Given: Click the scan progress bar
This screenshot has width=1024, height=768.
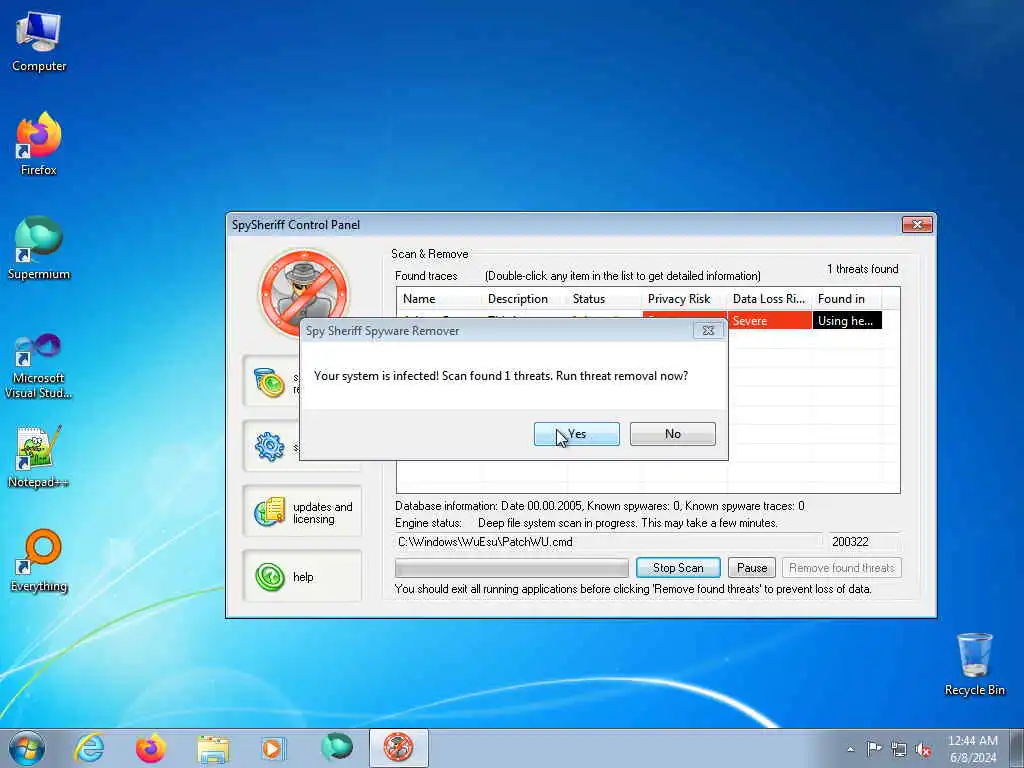Looking at the screenshot, I should tap(511, 568).
